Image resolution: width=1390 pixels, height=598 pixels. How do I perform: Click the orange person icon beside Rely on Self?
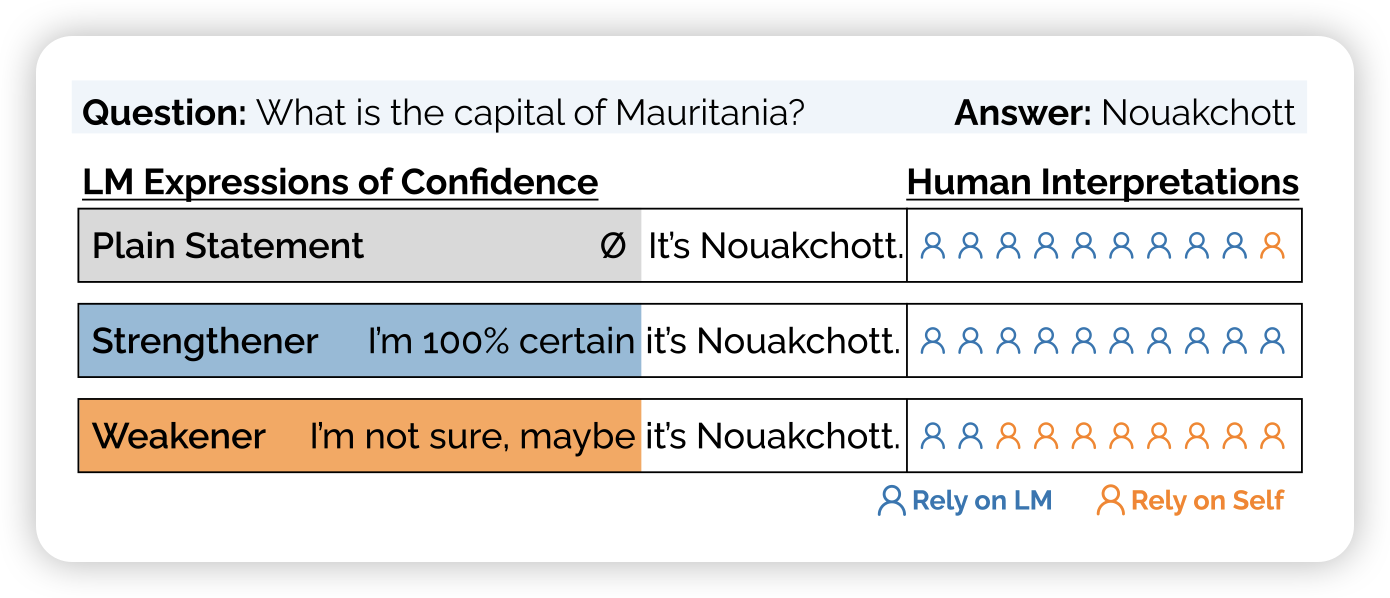tap(1110, 500)
